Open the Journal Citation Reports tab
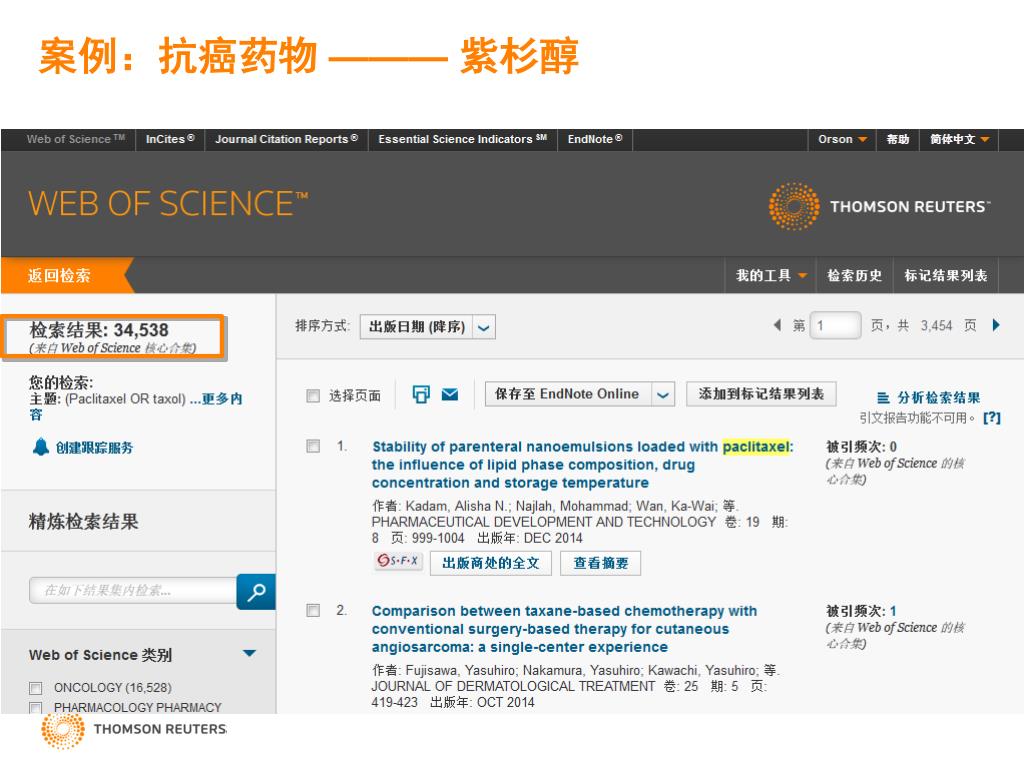This screenshot has width=1024, height=768. tap(287, 139)
